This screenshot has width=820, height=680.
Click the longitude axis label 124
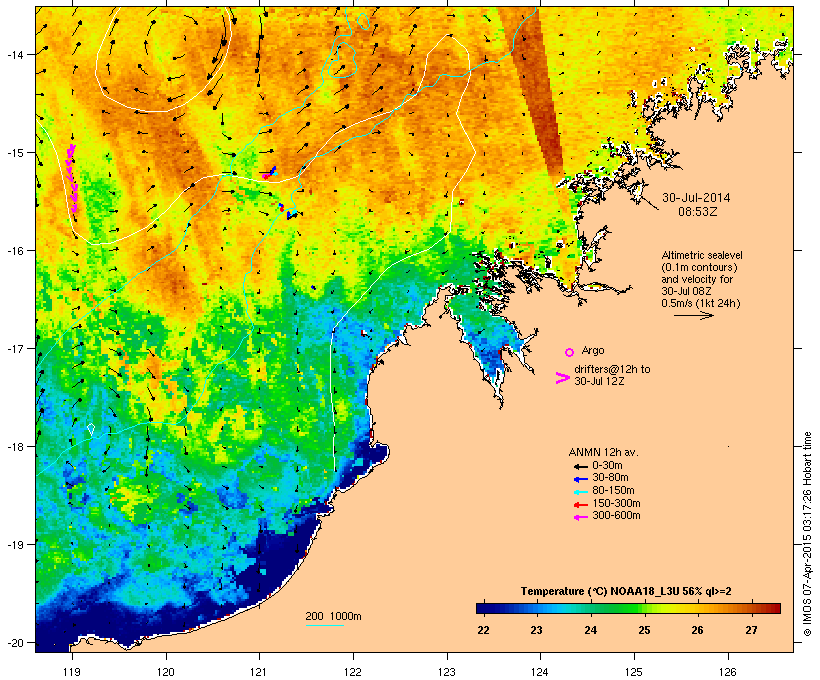tap(540, 672)
